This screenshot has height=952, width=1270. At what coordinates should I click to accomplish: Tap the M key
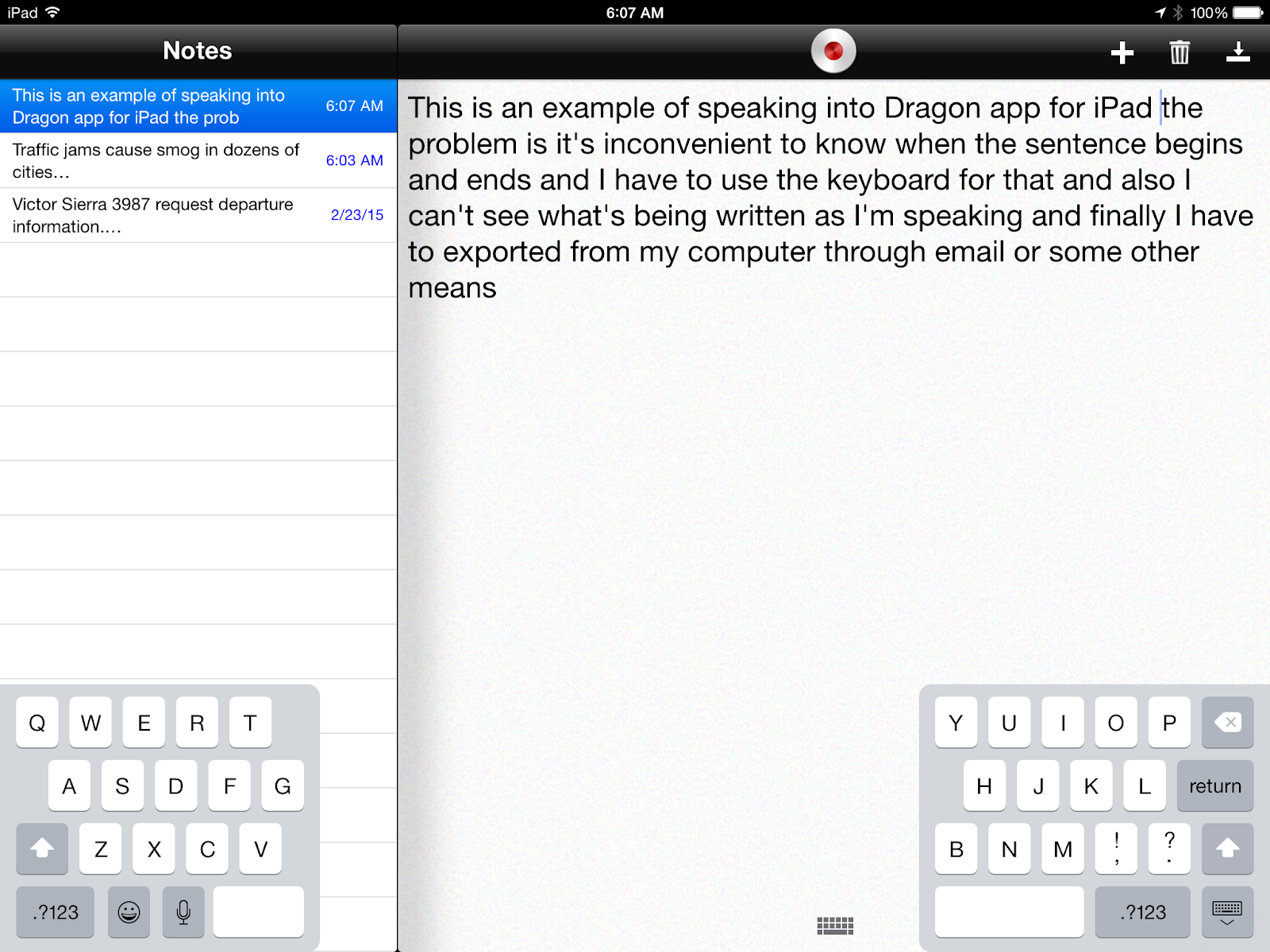click(x=1063, y=849)
